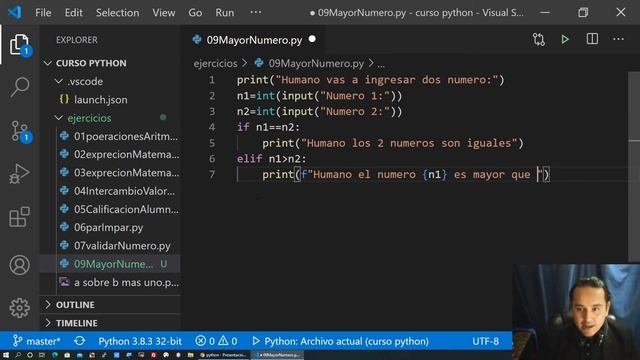Open editor More Actions ellipsis
Screen dimensions: 640x360
tap(618, 39)
